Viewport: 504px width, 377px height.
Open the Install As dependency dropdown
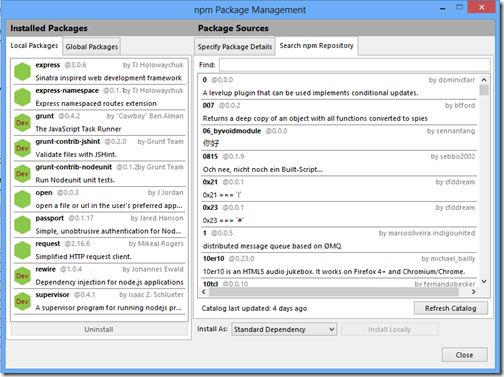284,329
